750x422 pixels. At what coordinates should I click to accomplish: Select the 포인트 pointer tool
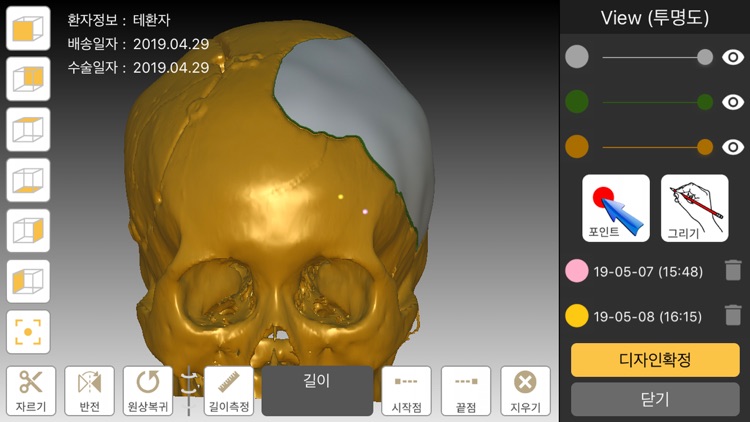point(616,208)
